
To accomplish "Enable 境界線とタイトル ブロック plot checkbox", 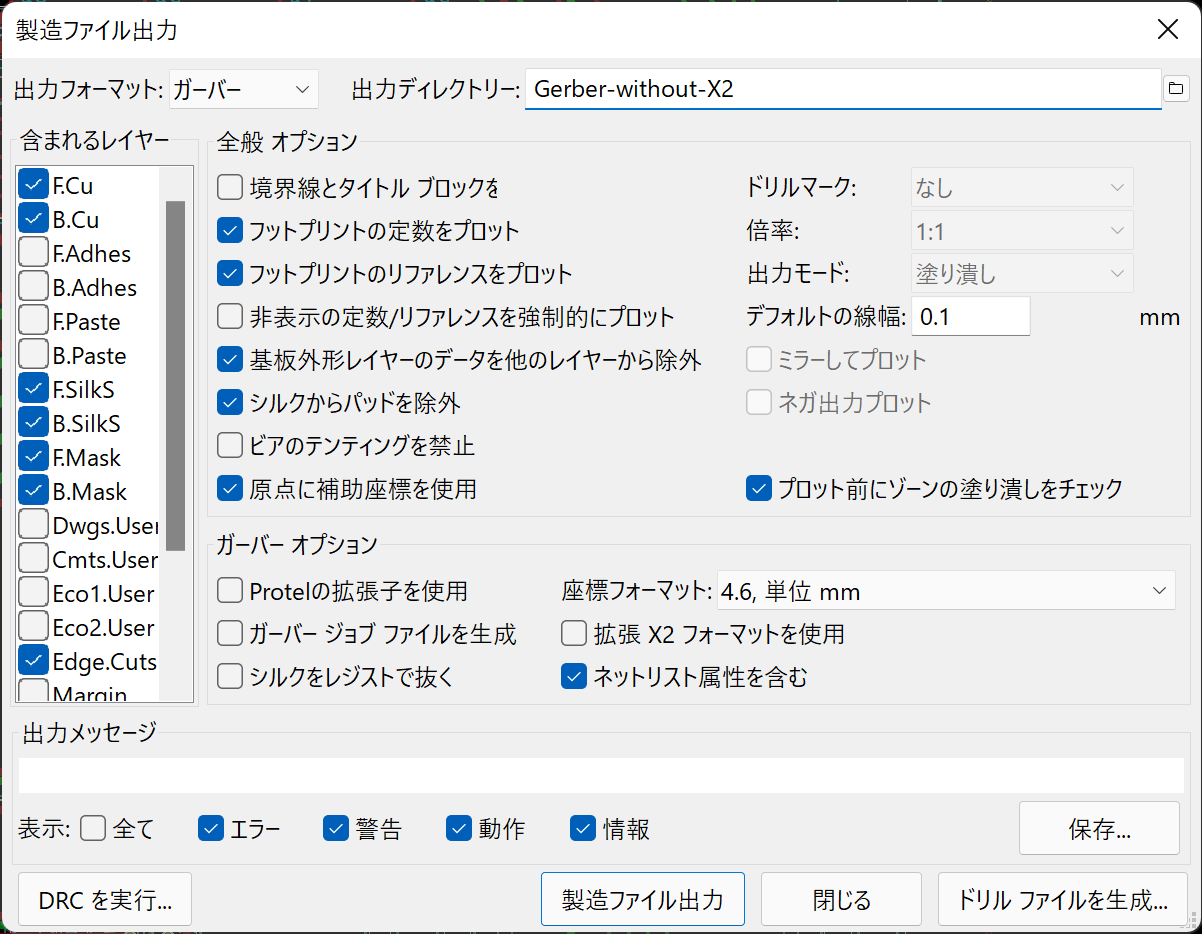I will pyautogui.click(x=230, y=186).
